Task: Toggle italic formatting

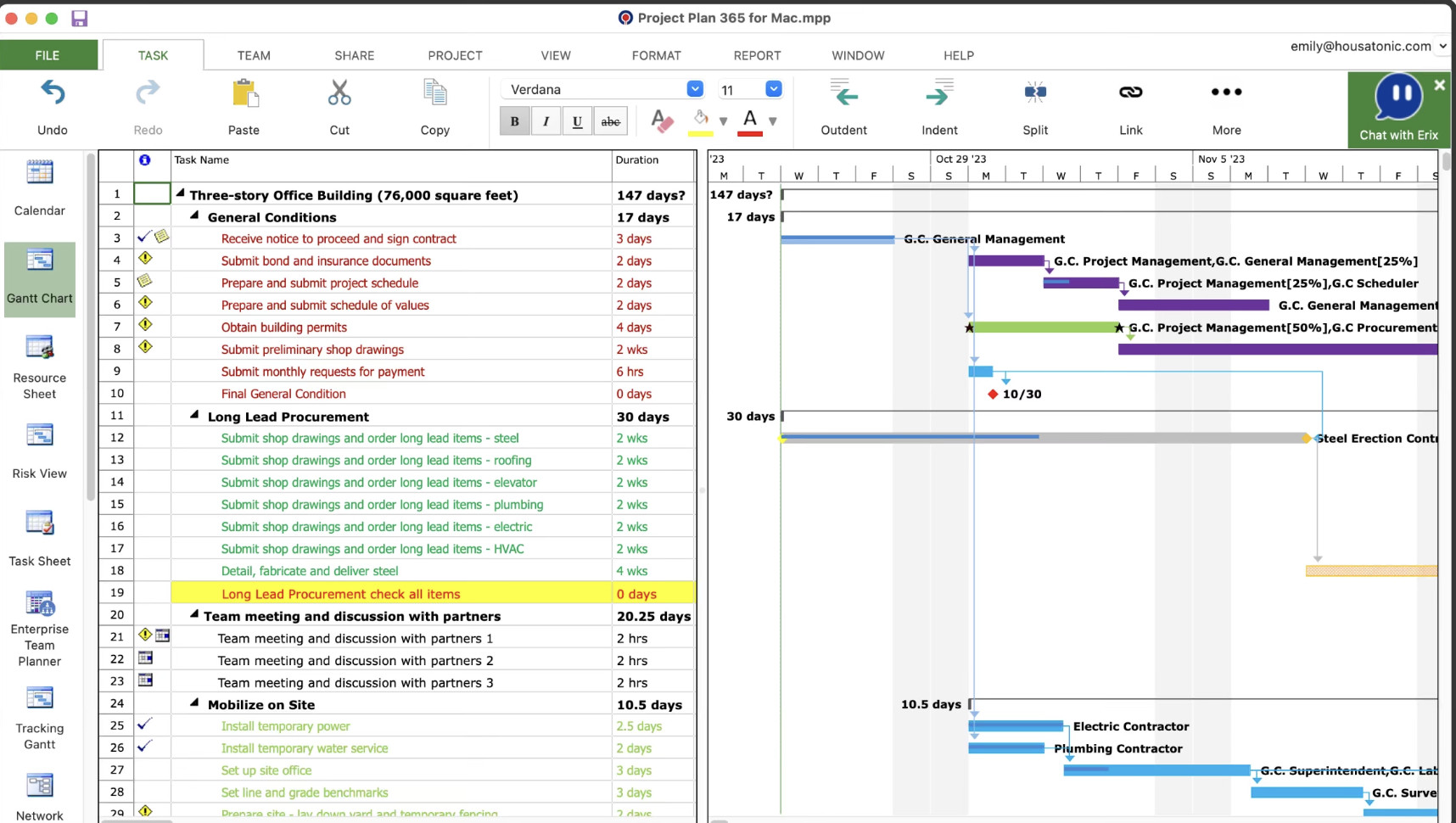Action: coord(546,120)
